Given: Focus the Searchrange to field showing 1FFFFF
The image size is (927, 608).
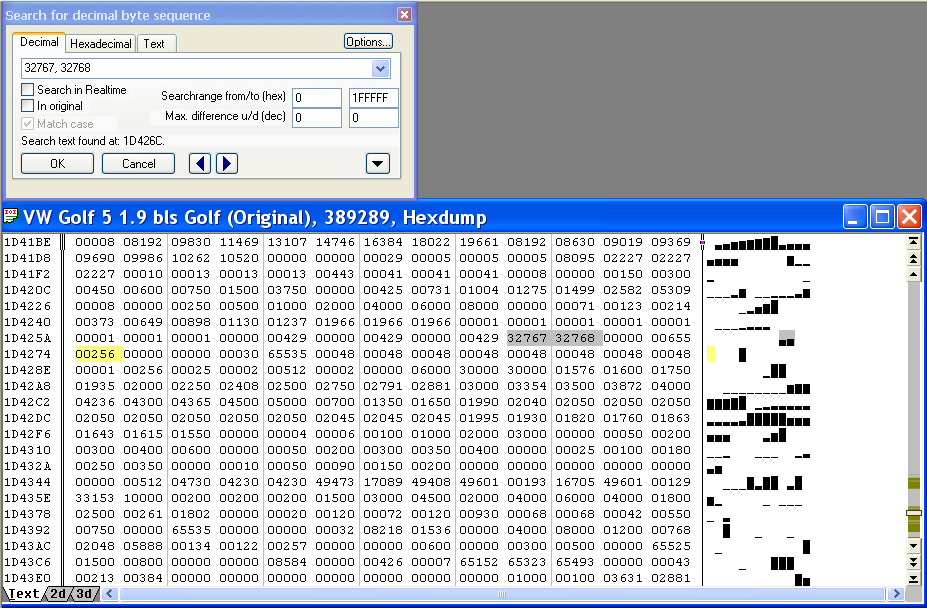Looking at the screenshot, I should click(374, 98).
